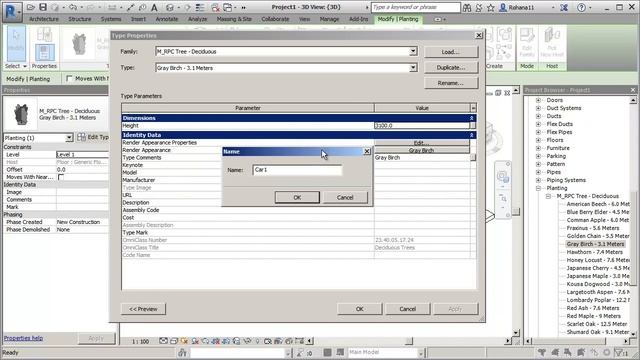Click the Switch Windows icon
Image resolution: width=640 pixels, height=360 pixels.
click(228, 7)
